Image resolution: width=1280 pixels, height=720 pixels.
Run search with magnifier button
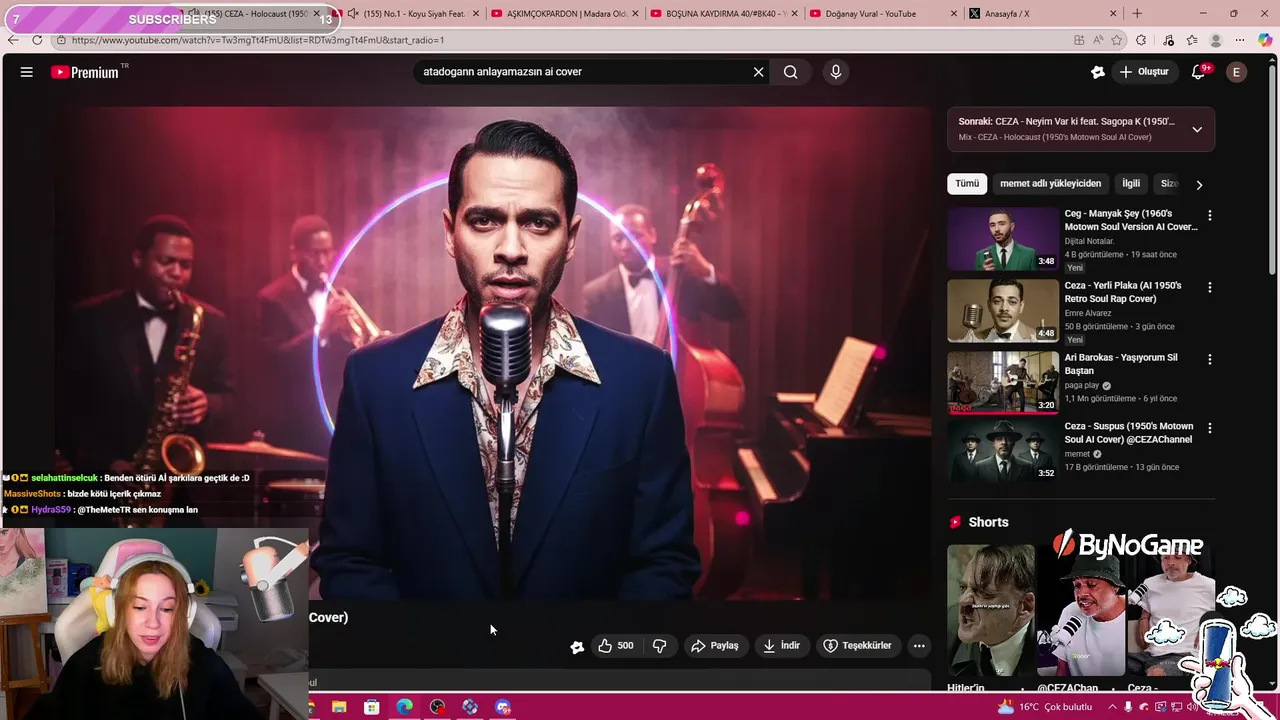[791, 72]
